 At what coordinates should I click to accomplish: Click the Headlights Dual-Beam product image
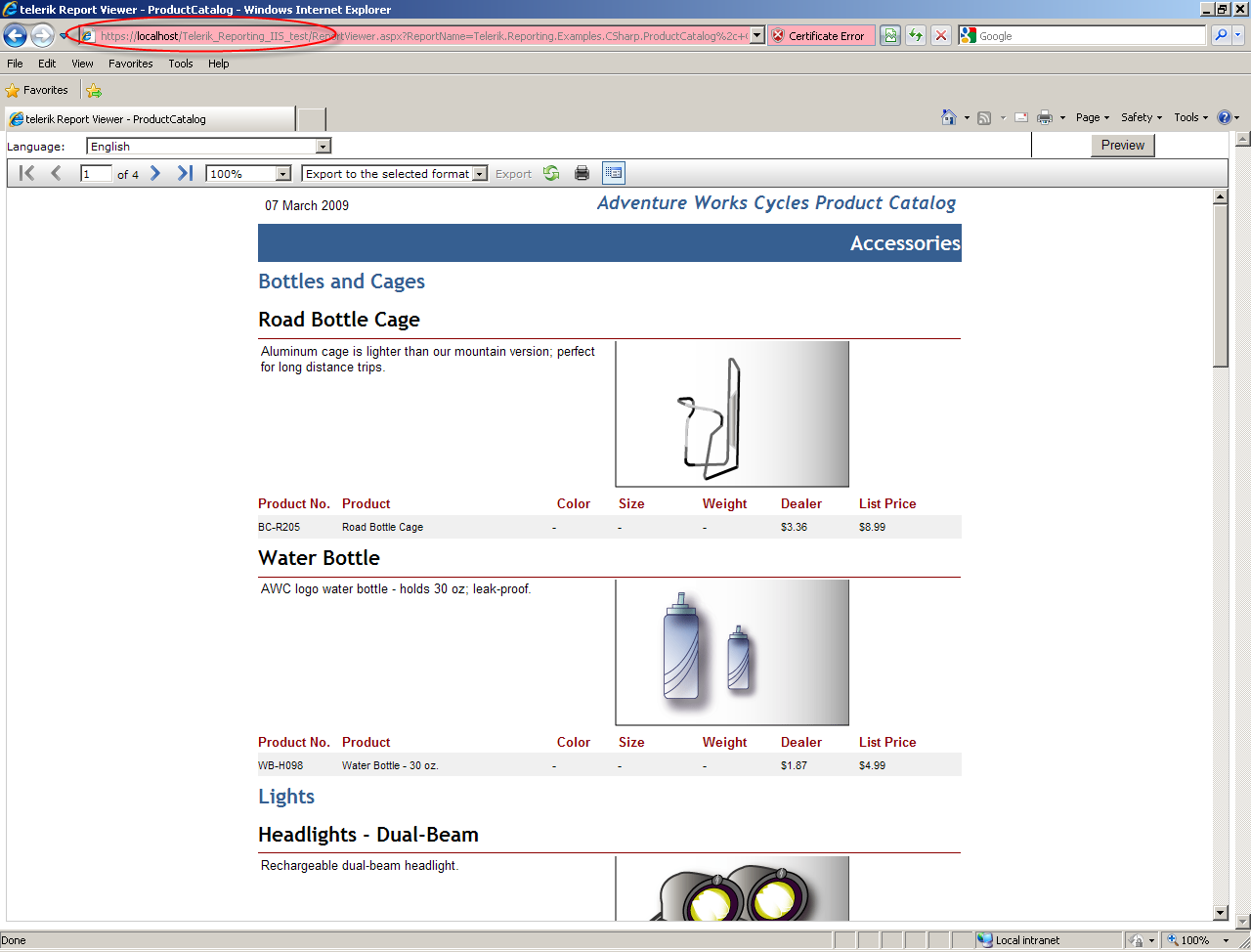732,888
